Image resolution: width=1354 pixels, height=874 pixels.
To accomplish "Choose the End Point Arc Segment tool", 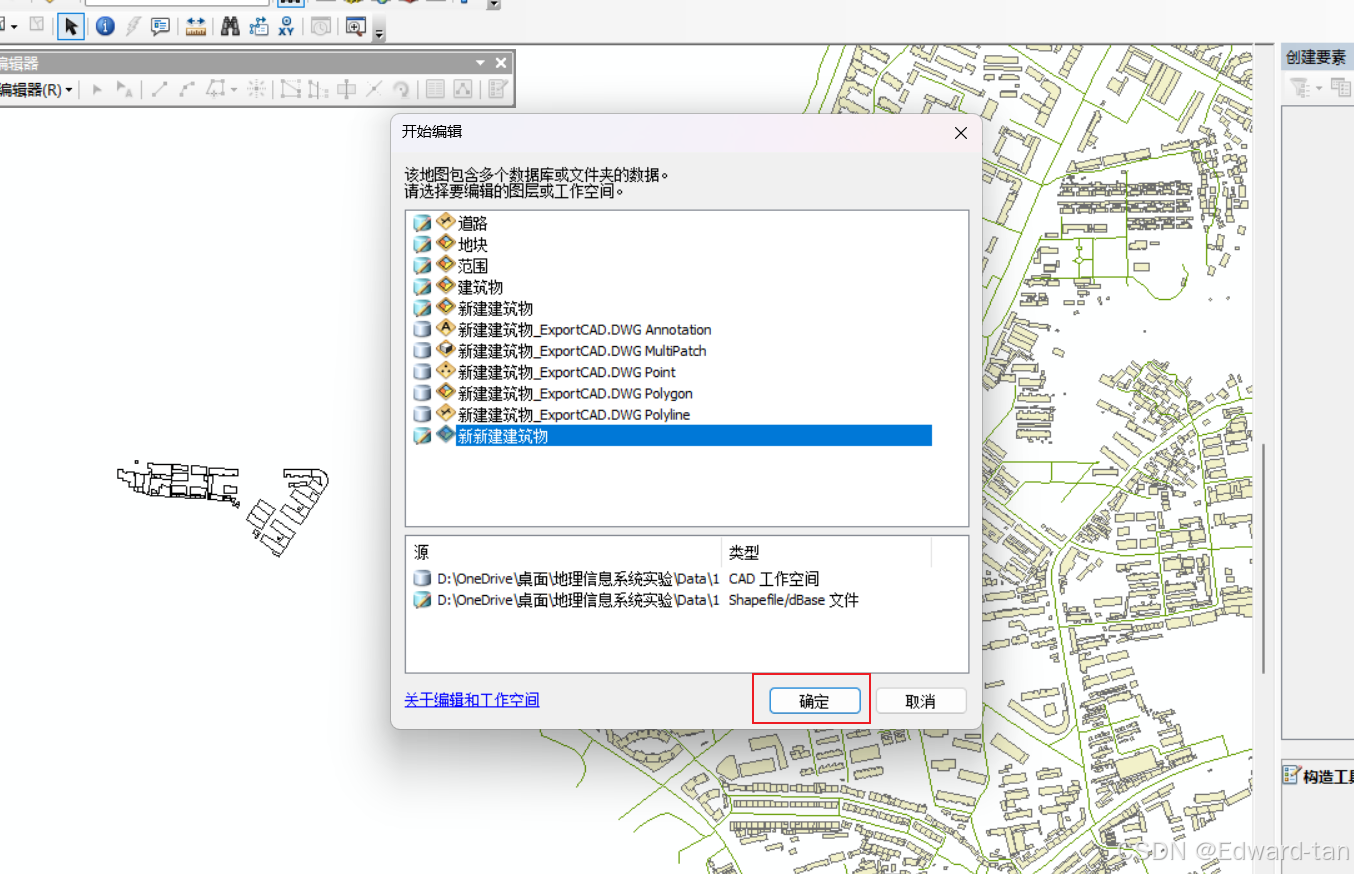I will [187, 90].
